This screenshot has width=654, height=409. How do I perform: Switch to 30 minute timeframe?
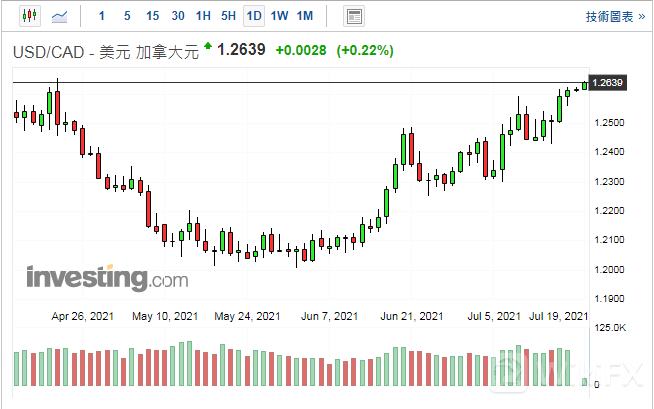click(x=178, y=16)
